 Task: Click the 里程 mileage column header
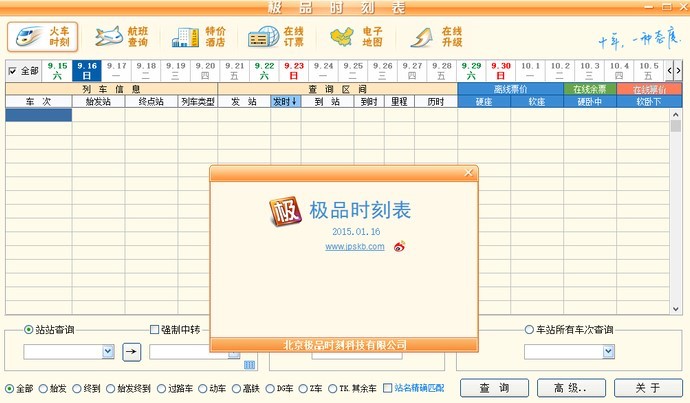point(399,102)
